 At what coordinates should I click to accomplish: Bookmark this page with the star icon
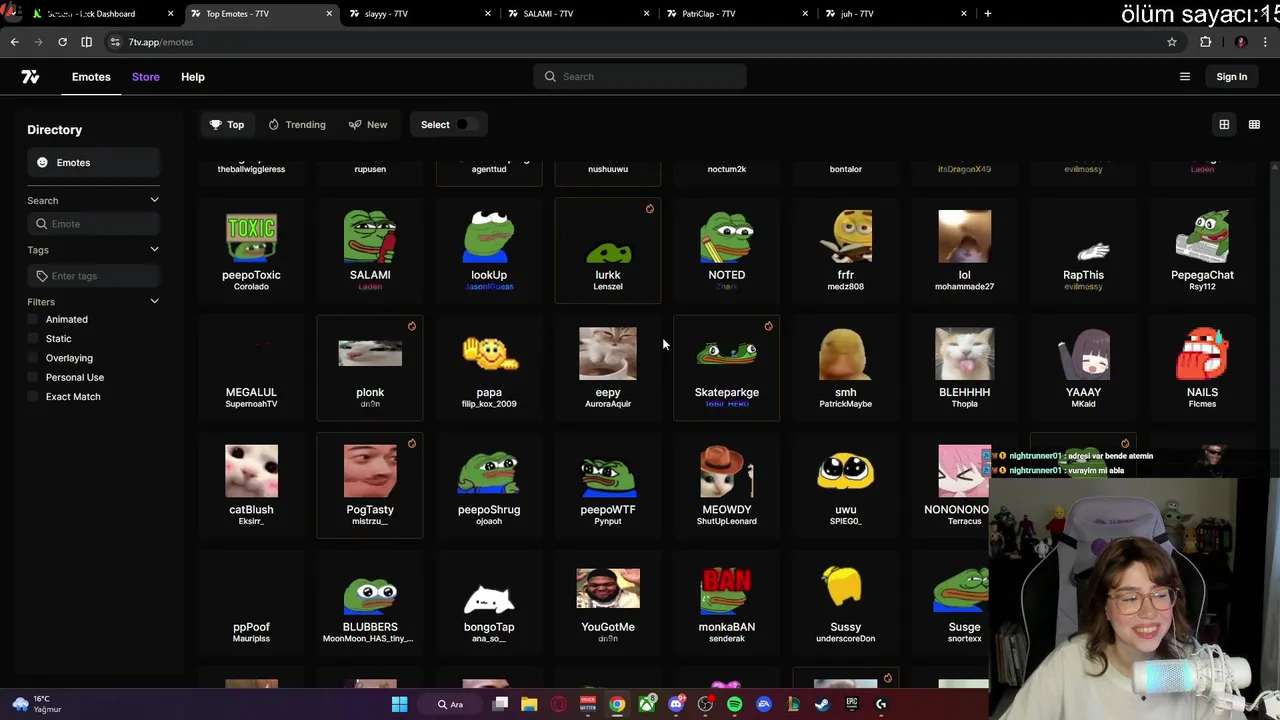pos(1172,42)
